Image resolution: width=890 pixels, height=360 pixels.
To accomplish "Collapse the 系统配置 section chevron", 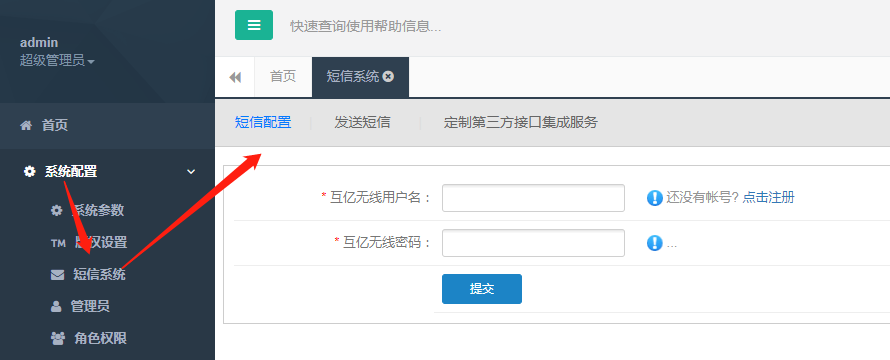I will 191,171.
